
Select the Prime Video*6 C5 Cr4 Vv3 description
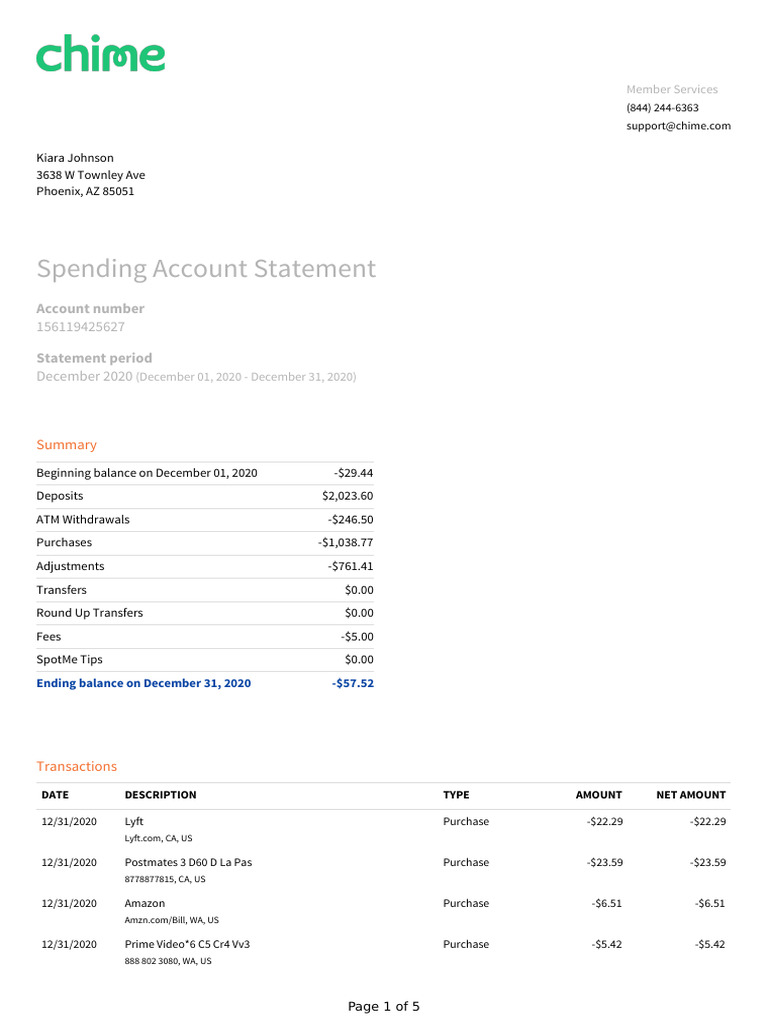[187, 944]
